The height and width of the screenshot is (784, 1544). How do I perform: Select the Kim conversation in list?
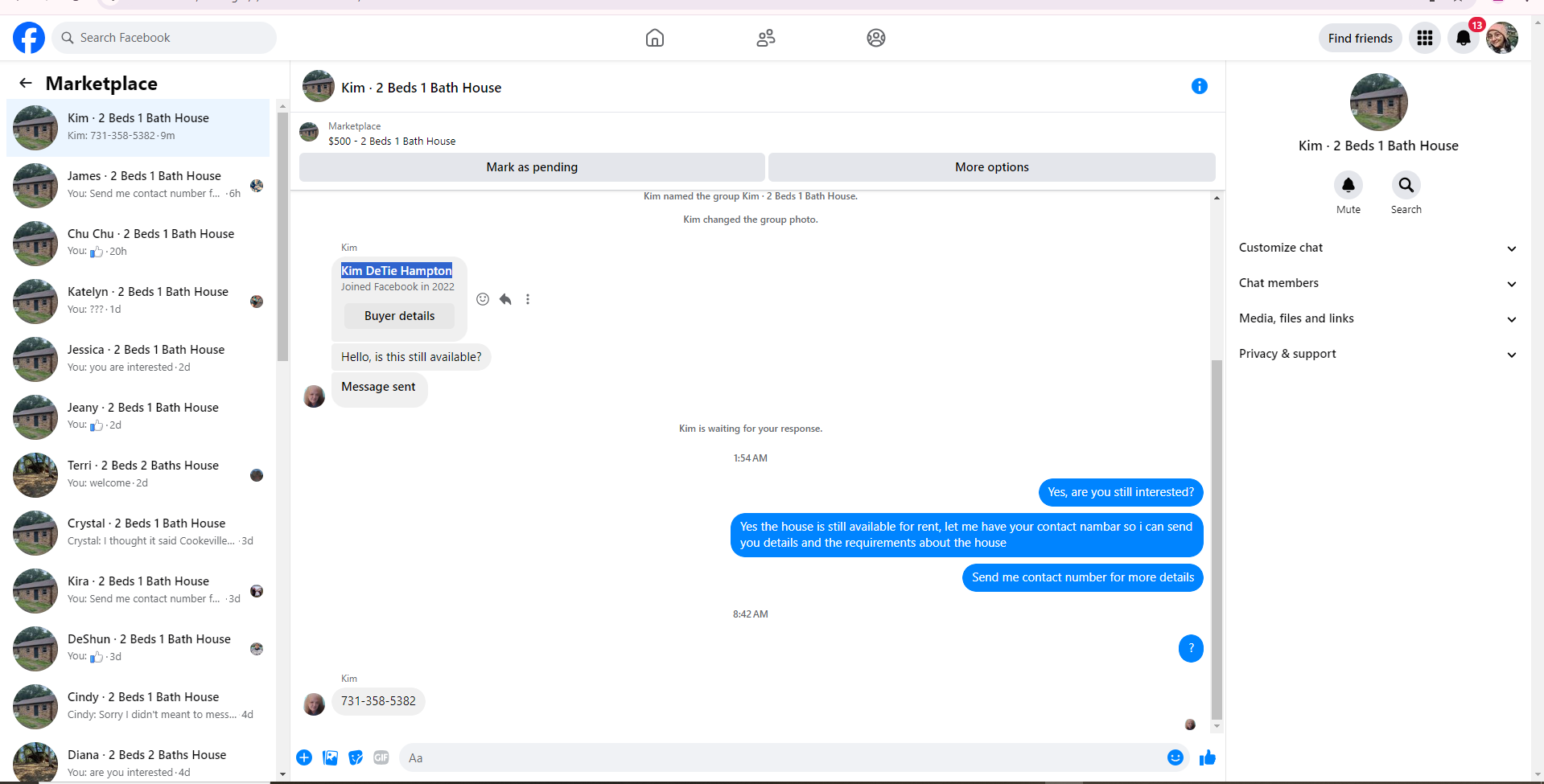[x=138, y=128]
